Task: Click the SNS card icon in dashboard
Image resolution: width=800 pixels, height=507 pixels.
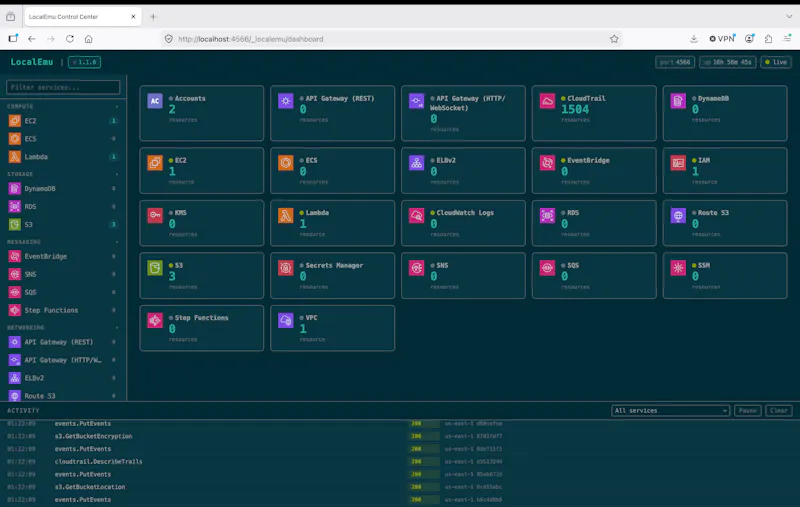Action: 417,268
